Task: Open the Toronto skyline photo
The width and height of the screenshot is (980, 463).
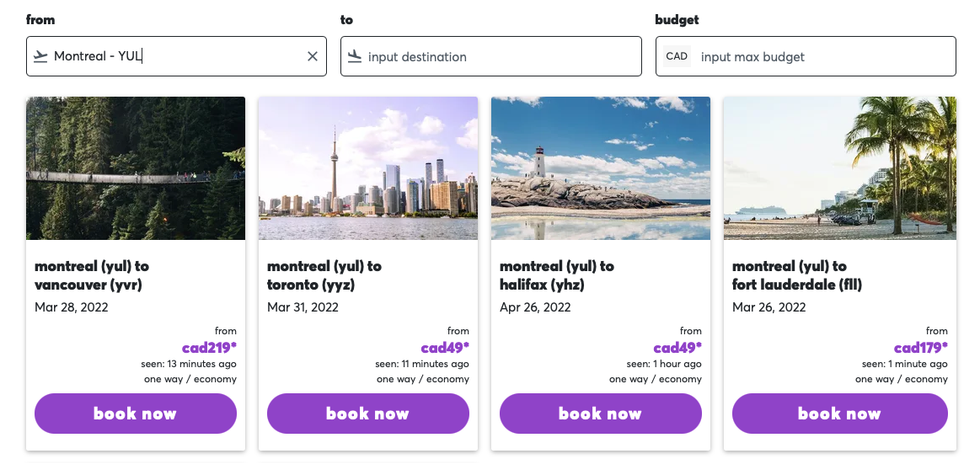Action: tap(367, 168)
